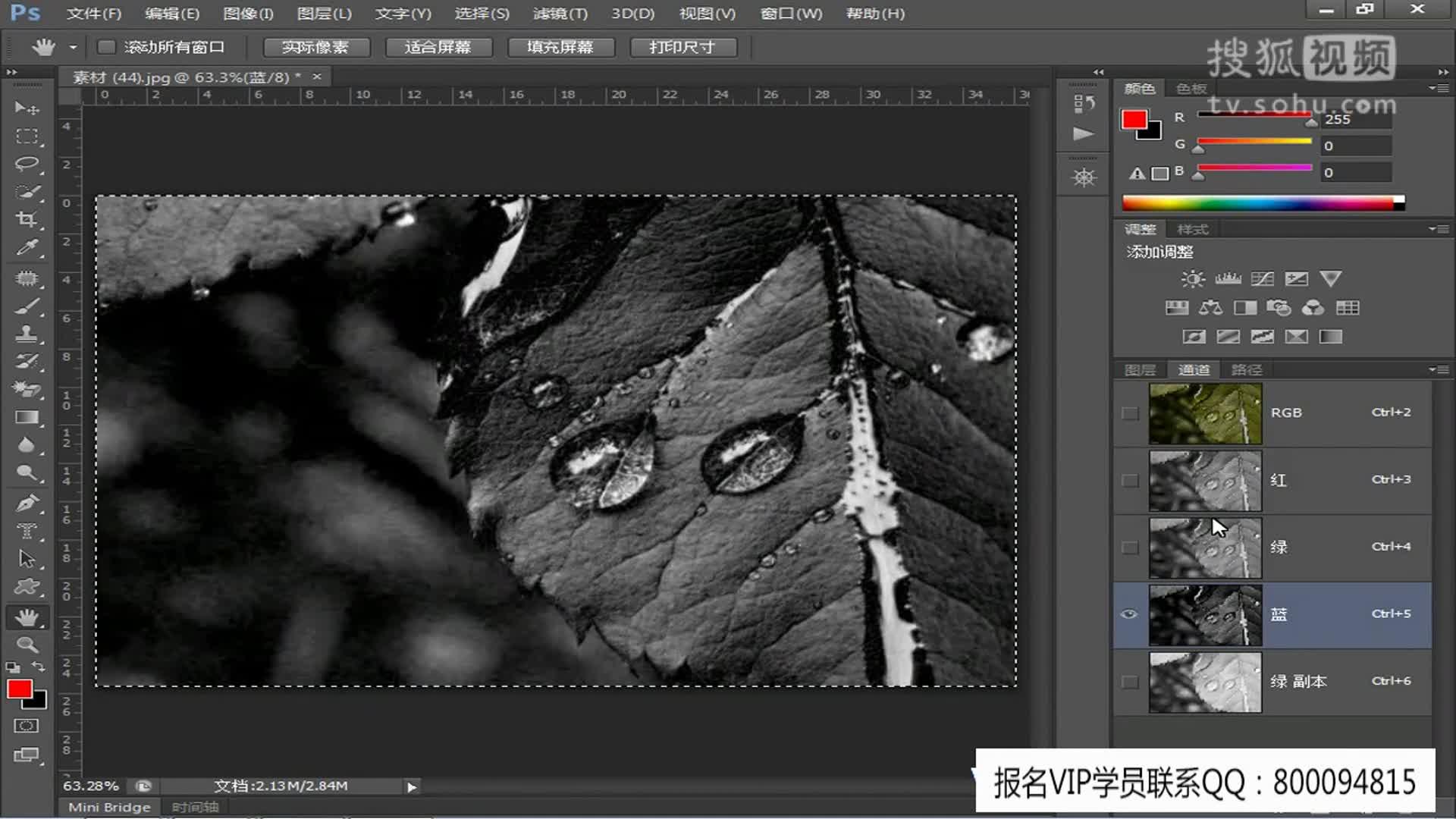Expand the status bar info arrow
Image resolution: width=1456 pixels, height=819 pixels.
tap(411, 787)
